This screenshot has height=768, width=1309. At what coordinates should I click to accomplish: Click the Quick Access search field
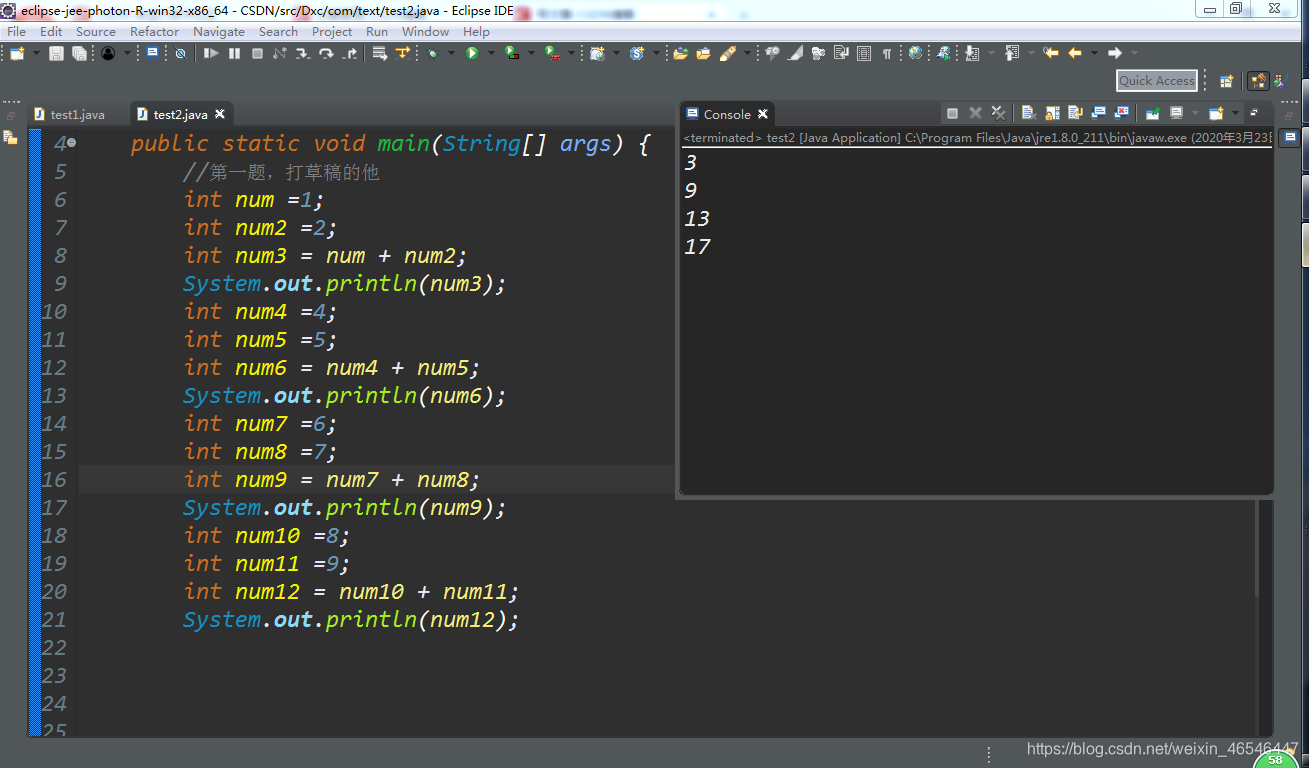coord(1157,81)
